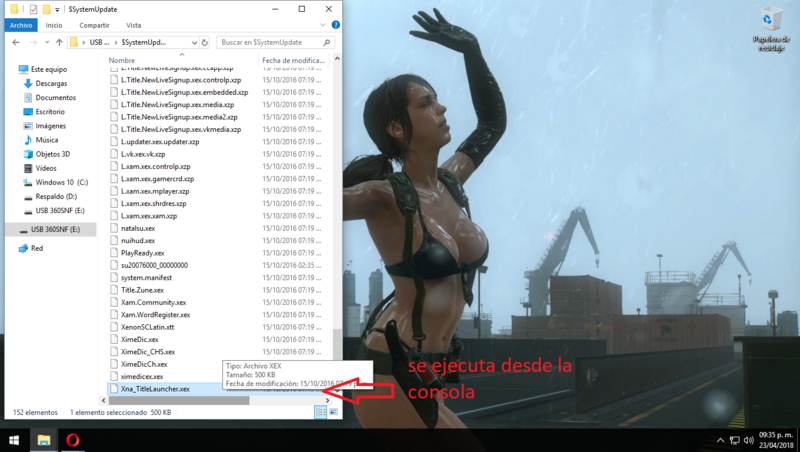Select Objetos 3D in sidebar
Viewport: 800px width, 452px height.
click(x=53, y=154)
